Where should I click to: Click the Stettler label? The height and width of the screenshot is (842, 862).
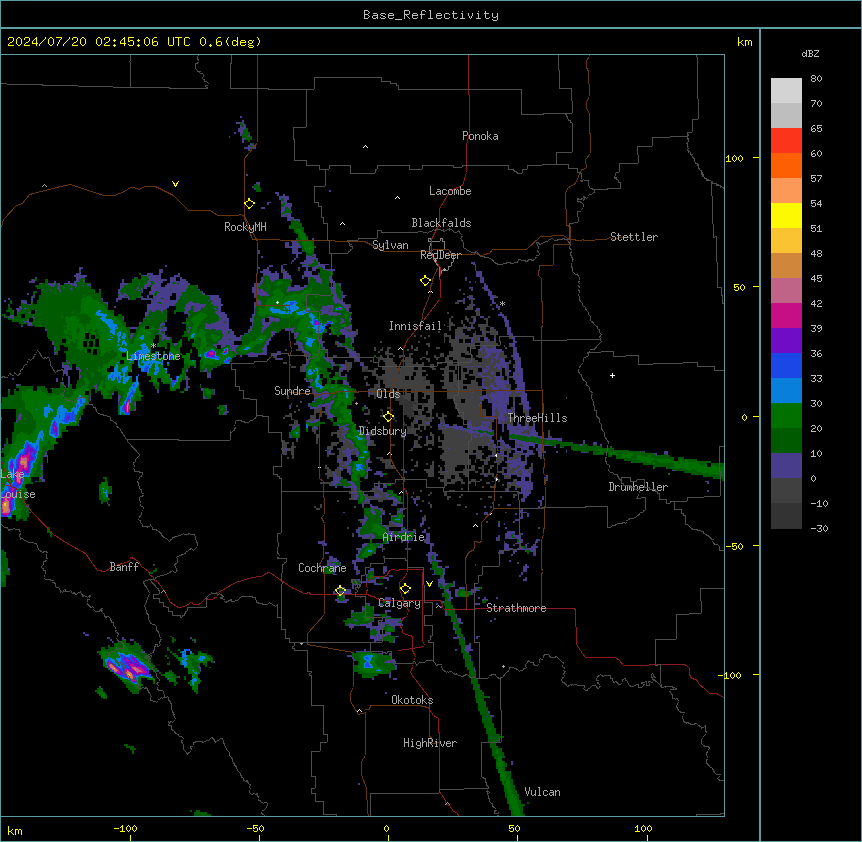coord(634,237)
